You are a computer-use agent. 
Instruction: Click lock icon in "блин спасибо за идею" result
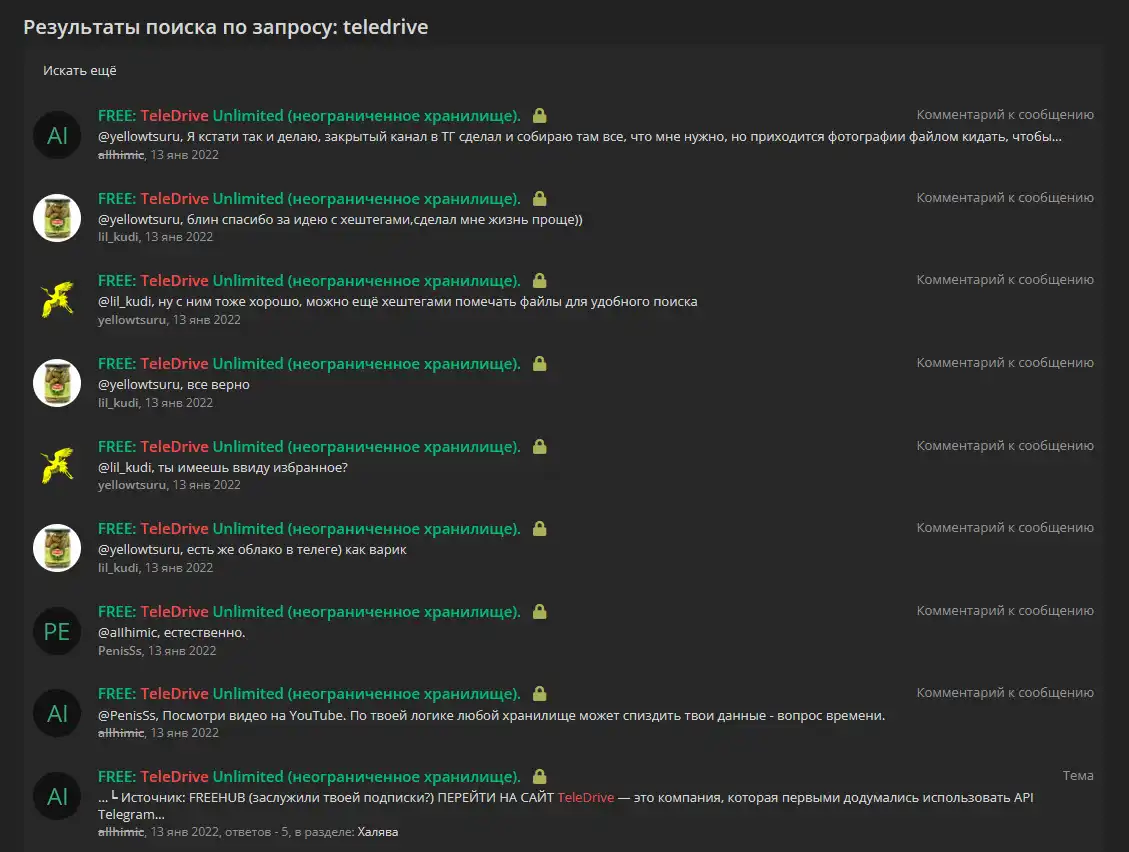539,198
